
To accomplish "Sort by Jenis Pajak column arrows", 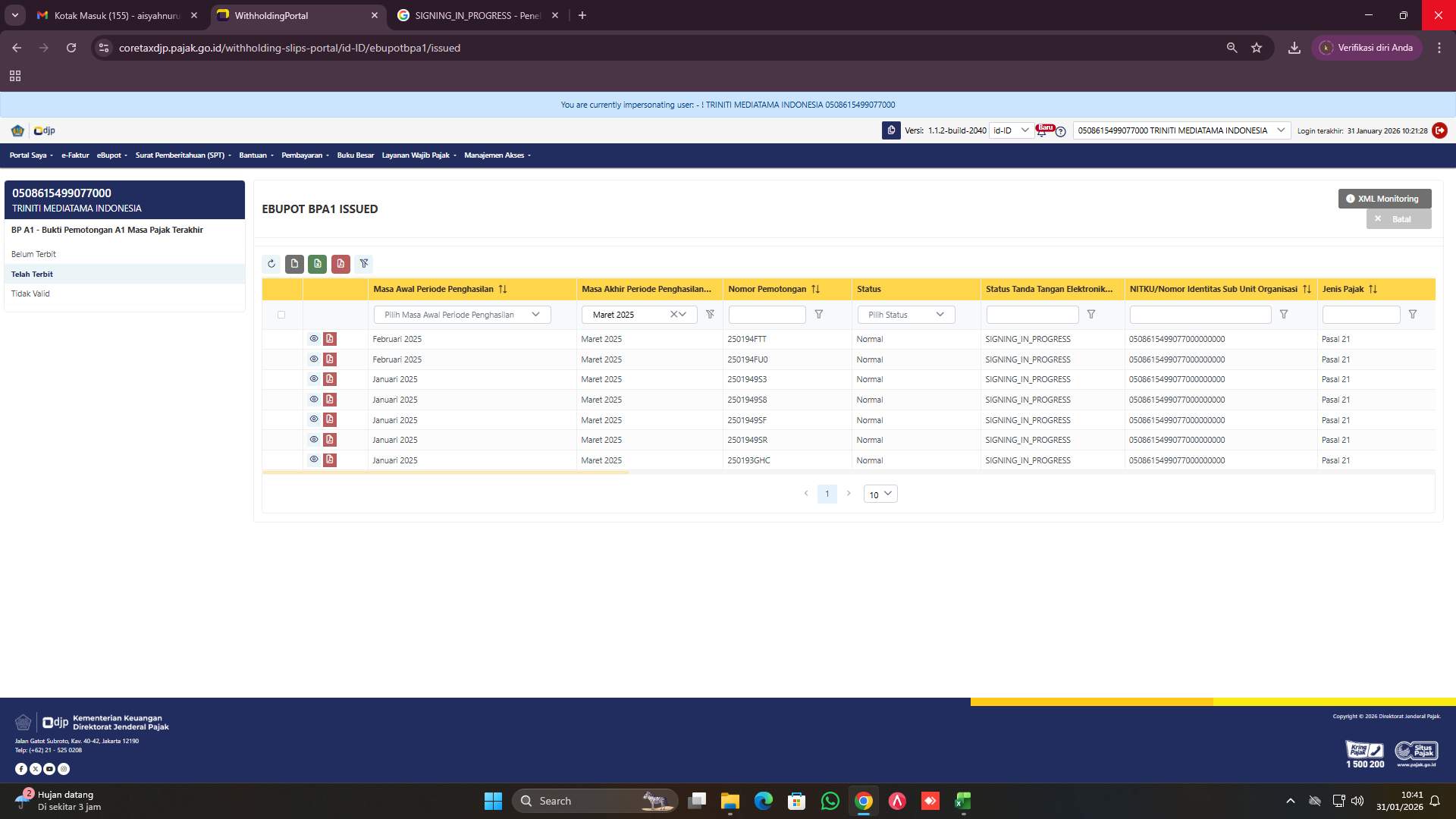I will tap(1374, 289).
